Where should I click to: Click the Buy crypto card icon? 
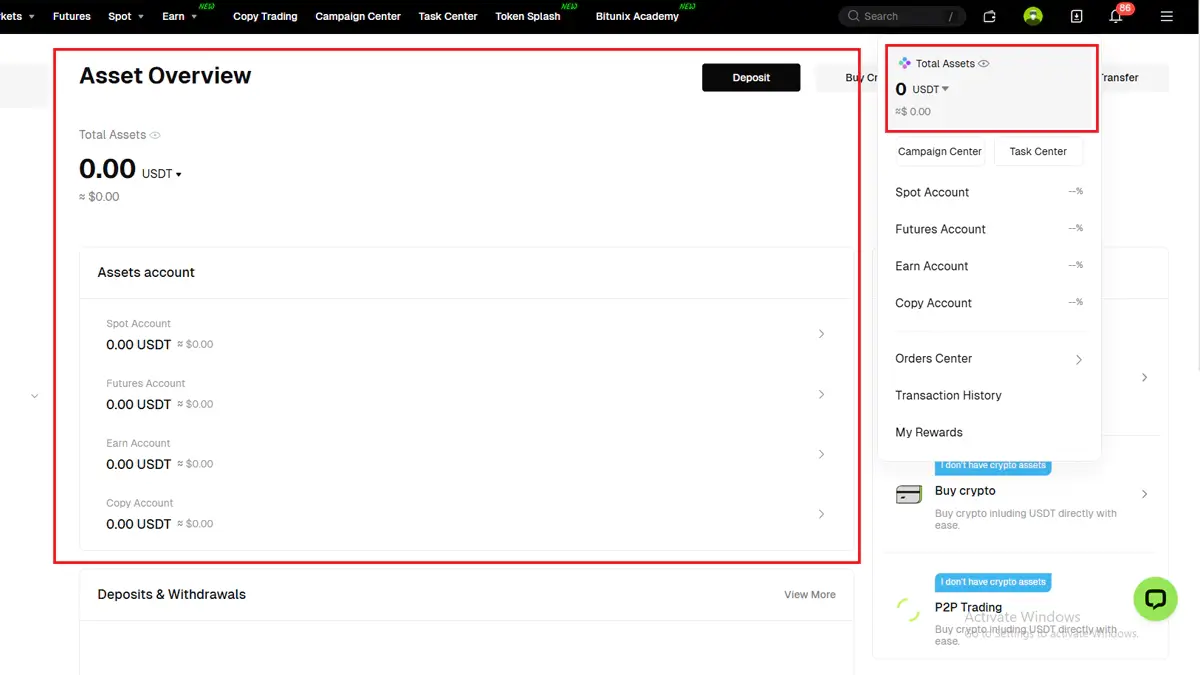point(909,494)
